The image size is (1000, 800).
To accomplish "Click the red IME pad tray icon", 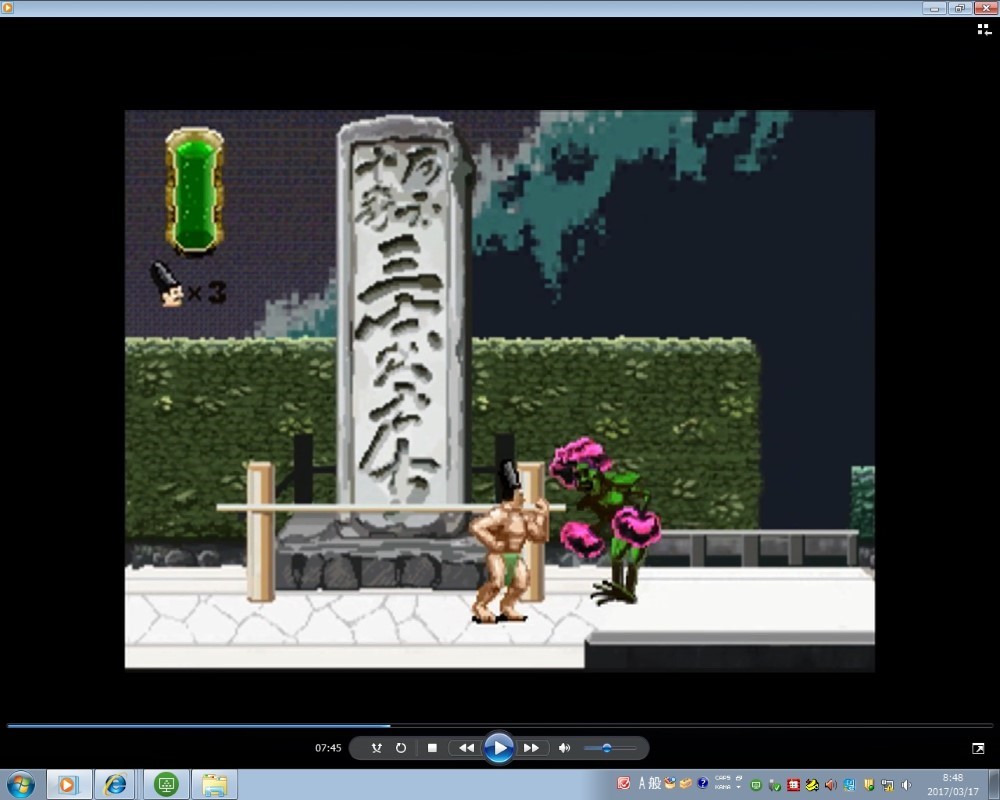I will click(624, 783).
